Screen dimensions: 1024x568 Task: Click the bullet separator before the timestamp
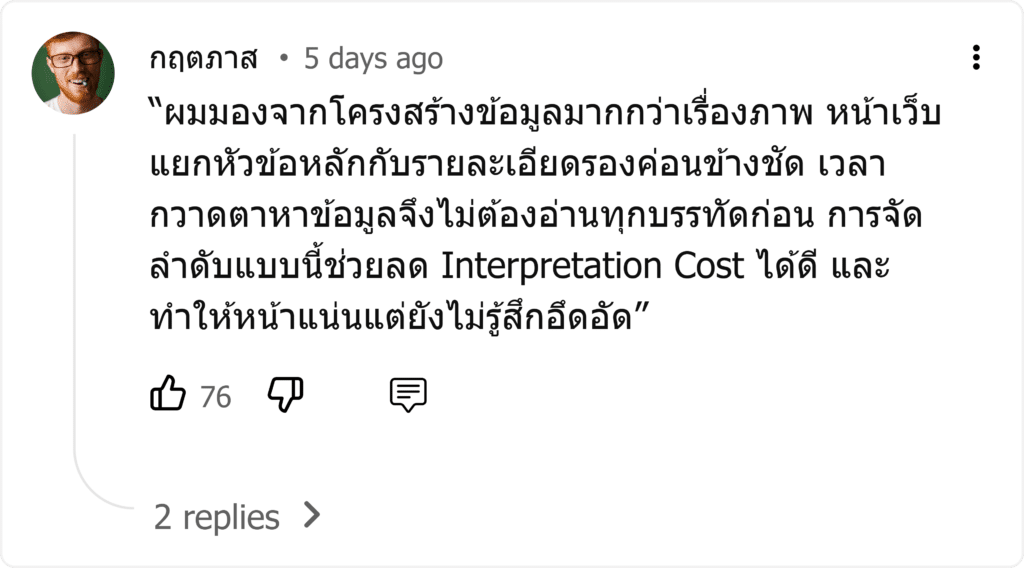pyautogui.click(x=283, y=58)
